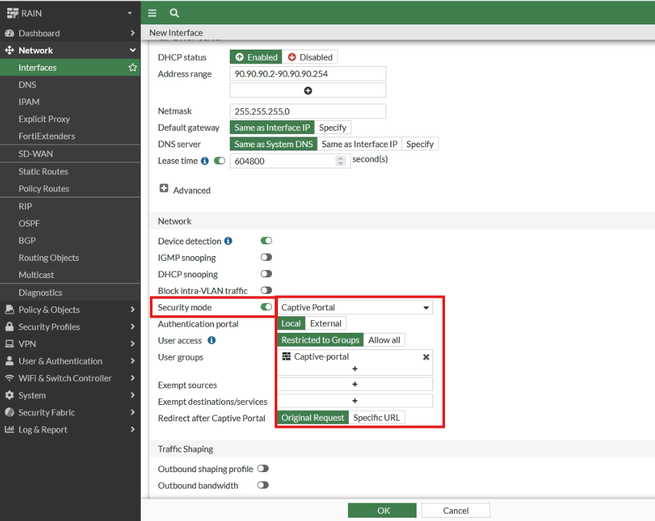
Task: Expand the Policy & Objects menu
Action: click(69, 310)
